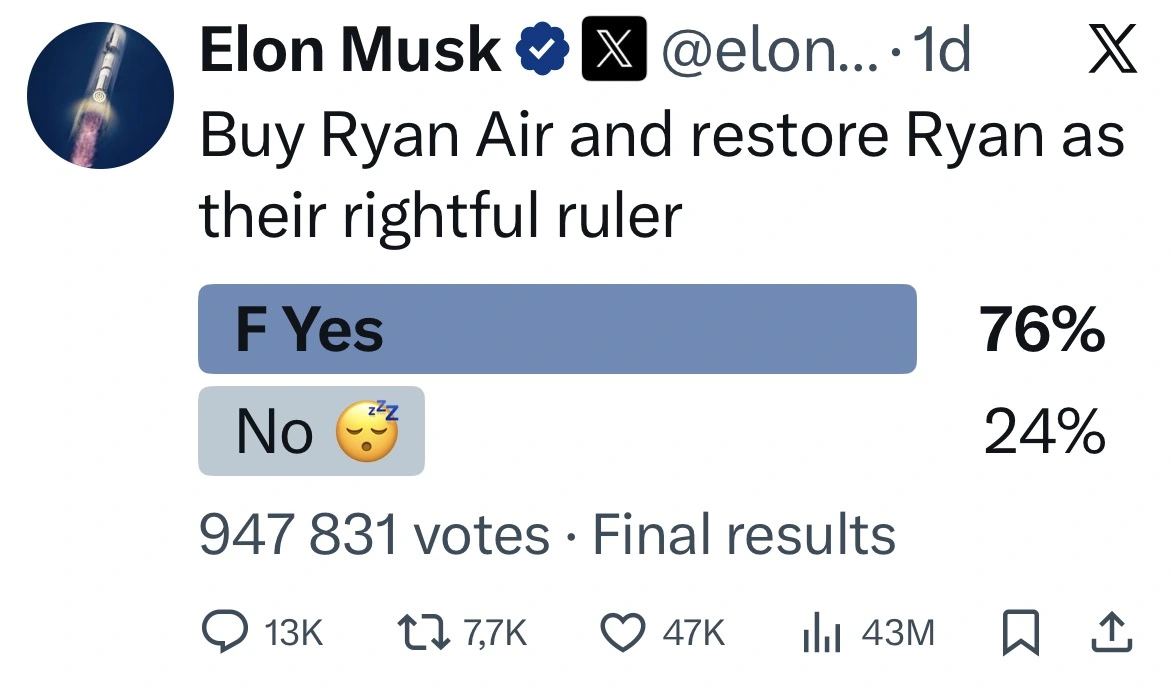Click the sleeping face emoji in the poll
Image resolution: width=1170 pixels, height=690 pixels.
[x=367, y=432]
